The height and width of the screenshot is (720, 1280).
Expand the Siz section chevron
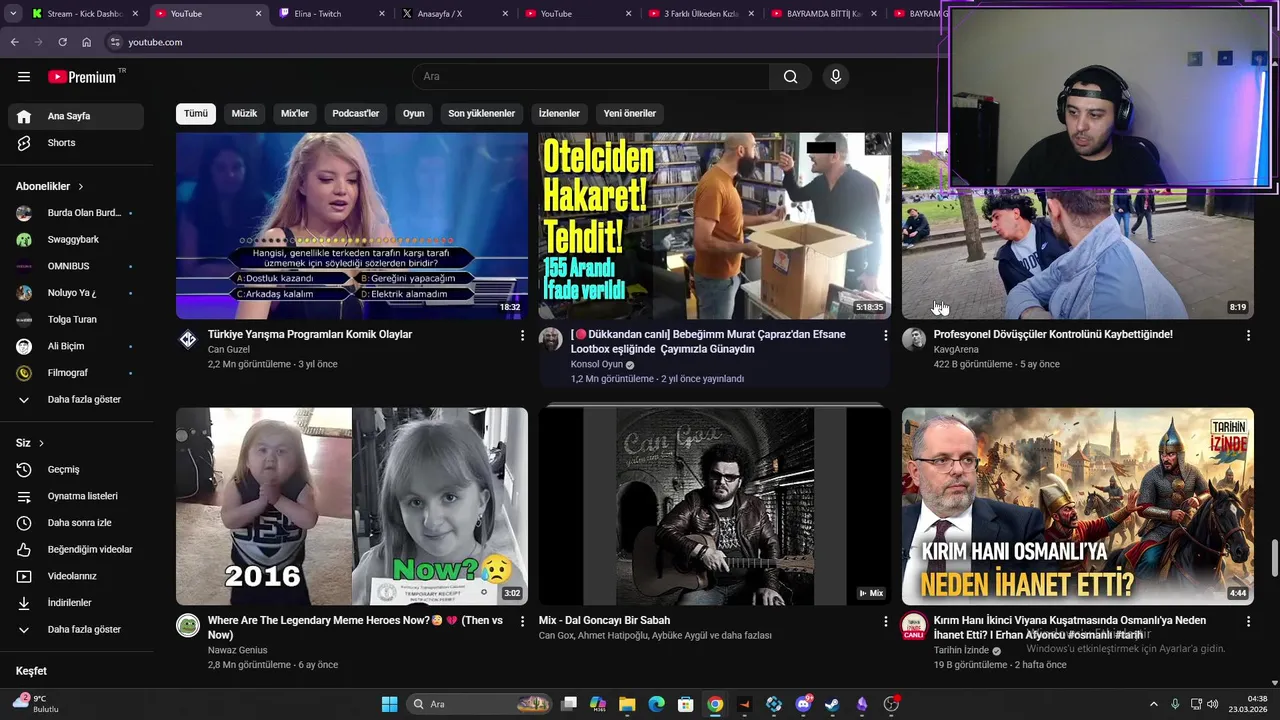click(41, 443)
